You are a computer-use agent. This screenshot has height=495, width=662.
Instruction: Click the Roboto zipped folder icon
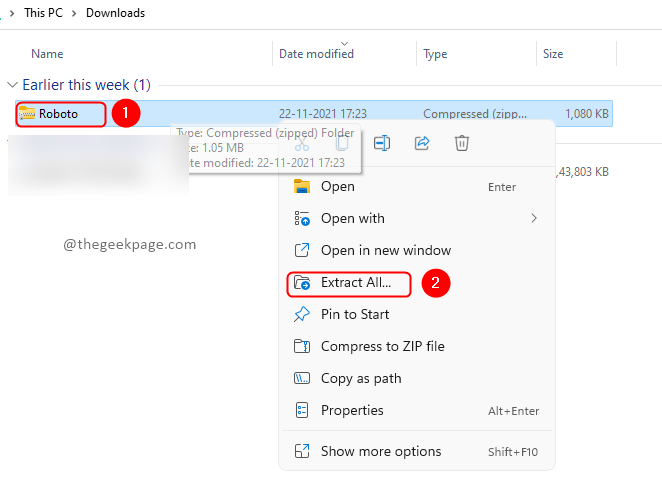click(x=27, y=114)
